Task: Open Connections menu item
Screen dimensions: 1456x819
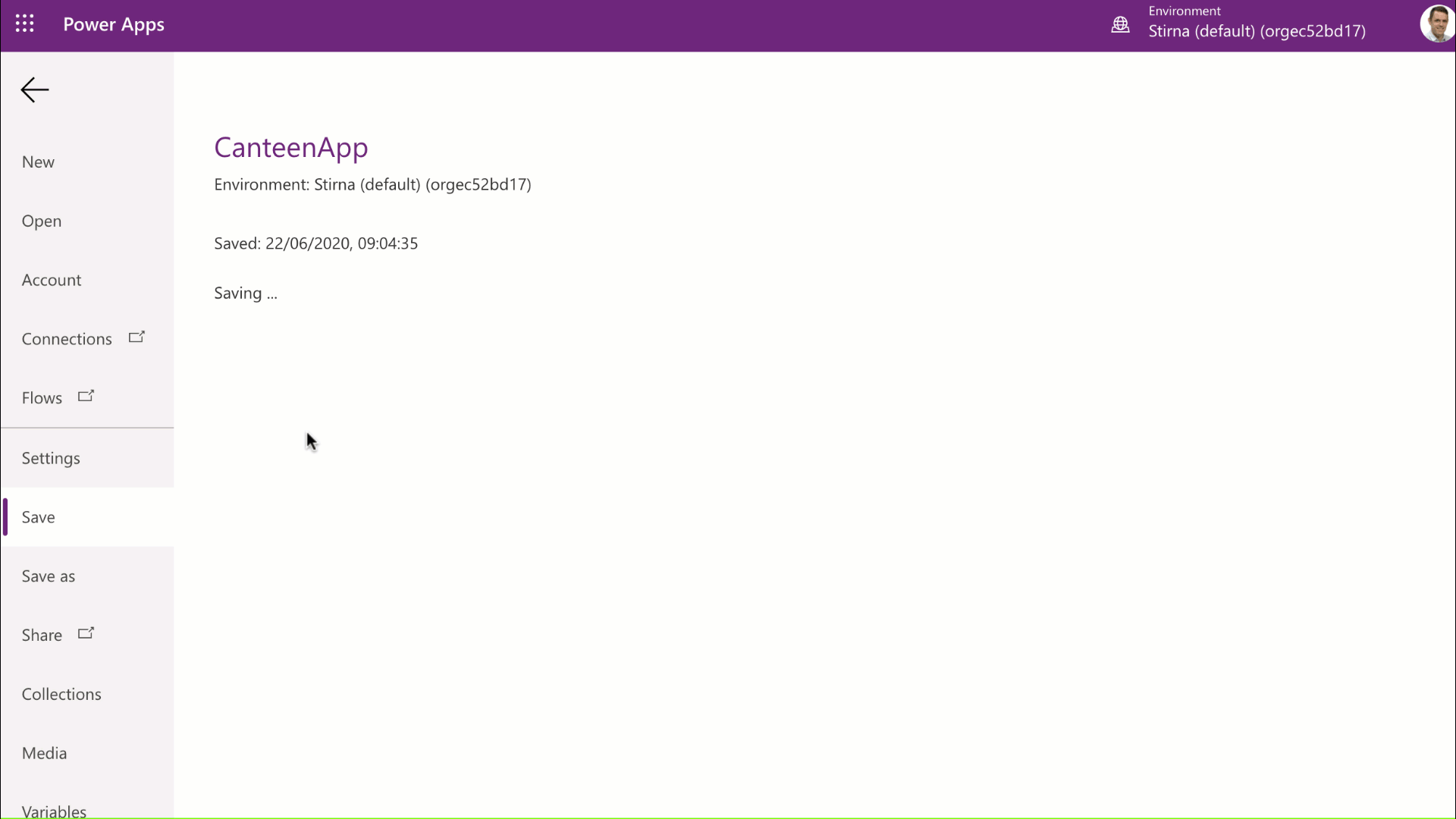Action: (87, 339)
